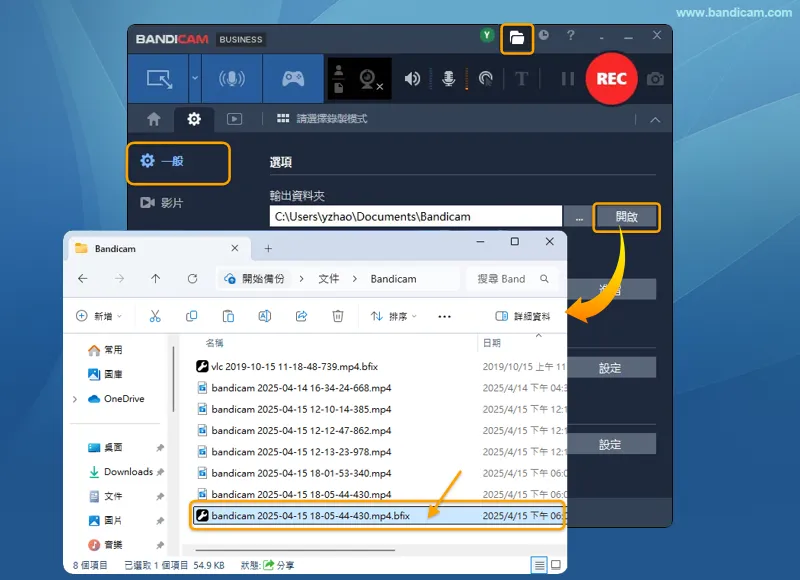Click the cut scissors icon
Viewport: 800px width, 580px height.
pos(155,316)
